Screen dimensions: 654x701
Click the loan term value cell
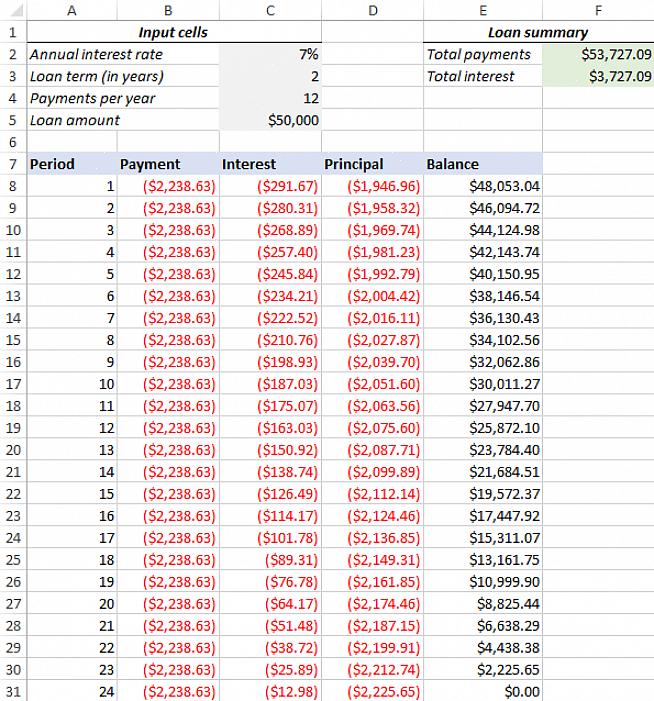pos(270,76)
